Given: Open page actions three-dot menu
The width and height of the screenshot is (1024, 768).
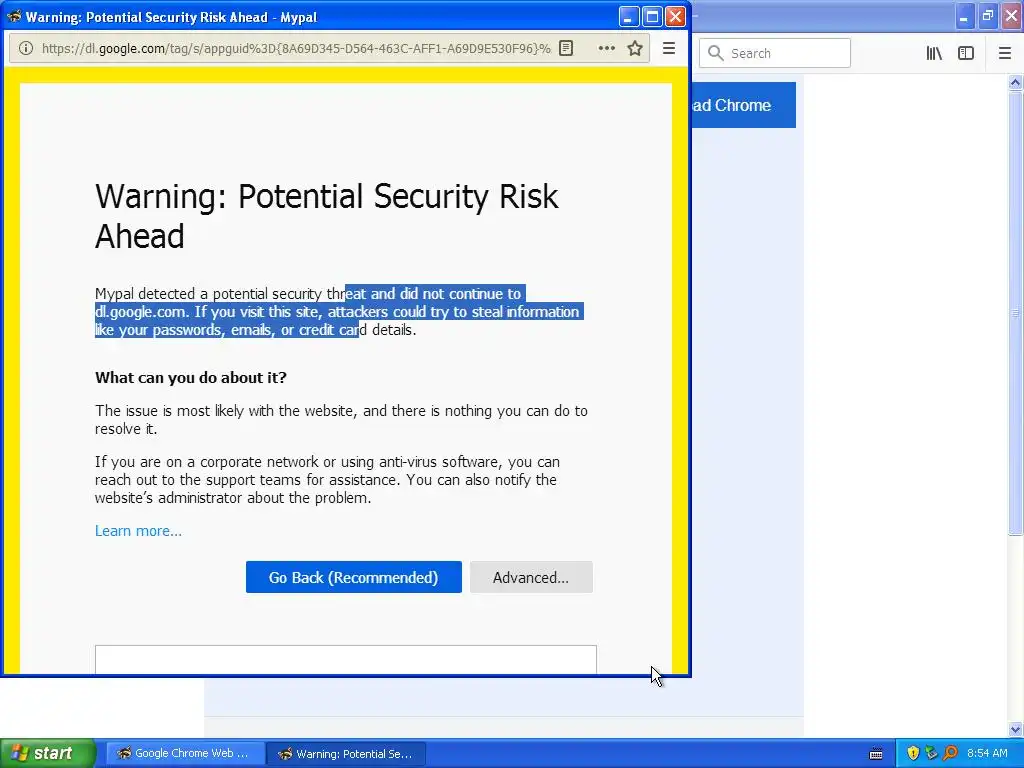Looking at the screenshot, I should tap(606, 48).
